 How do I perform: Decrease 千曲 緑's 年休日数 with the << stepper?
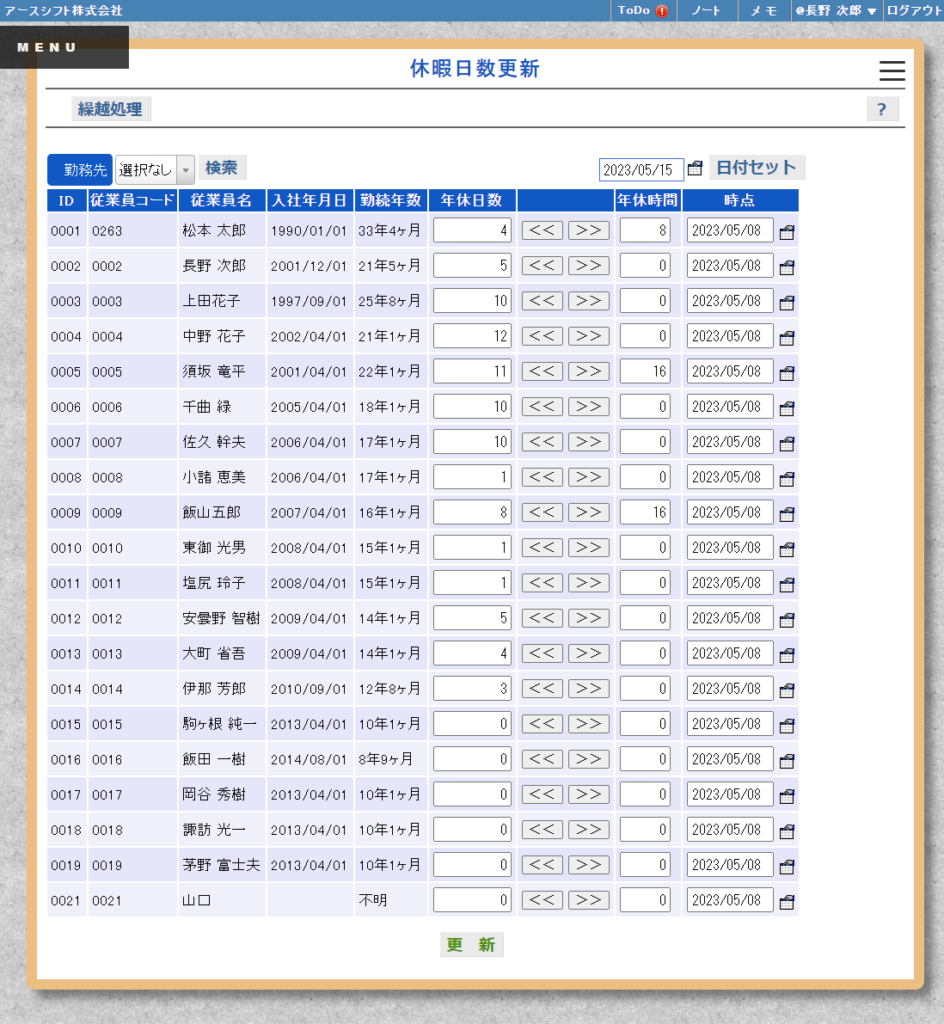point(542,407)
